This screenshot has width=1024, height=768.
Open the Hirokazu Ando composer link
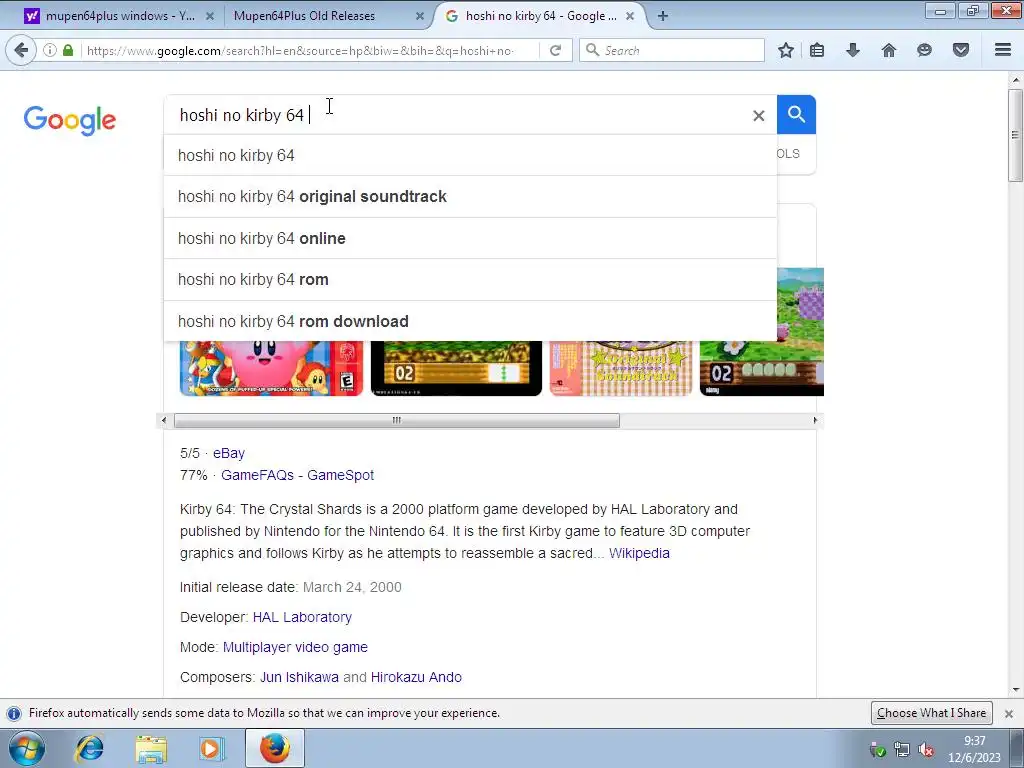pos(416,677)
